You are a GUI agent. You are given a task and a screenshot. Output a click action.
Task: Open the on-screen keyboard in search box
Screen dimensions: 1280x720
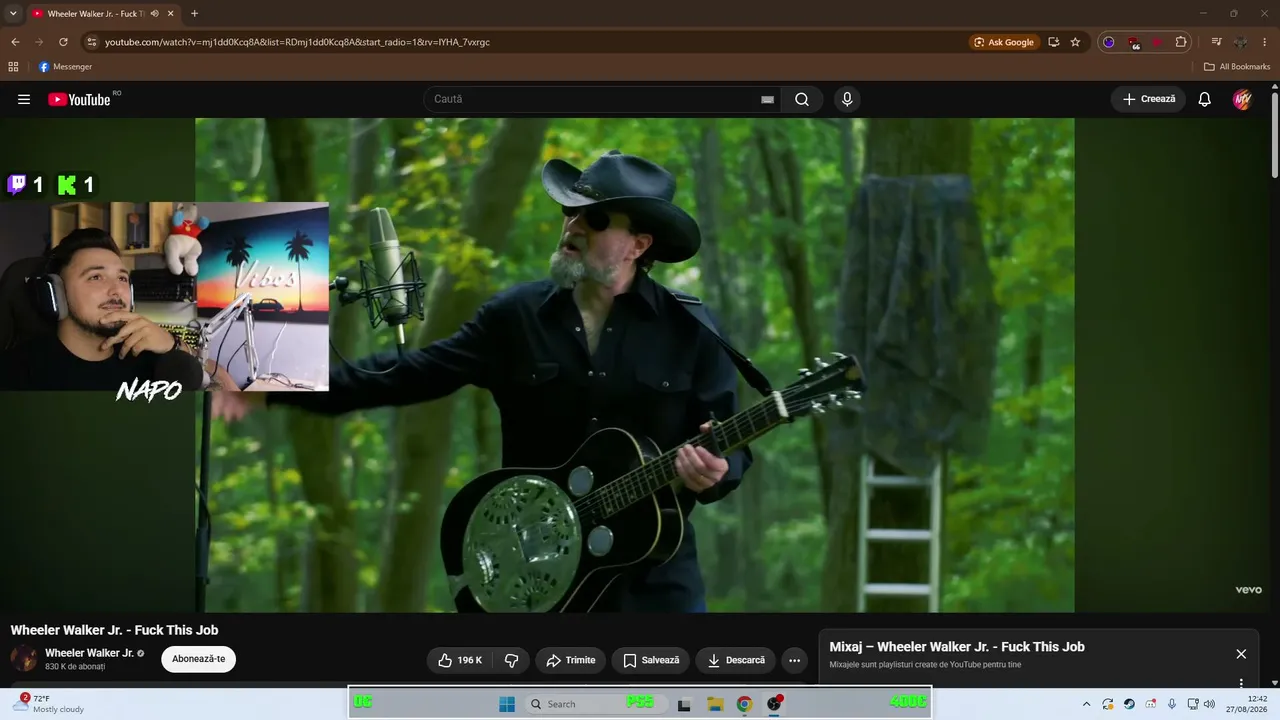tap(767, 99)
